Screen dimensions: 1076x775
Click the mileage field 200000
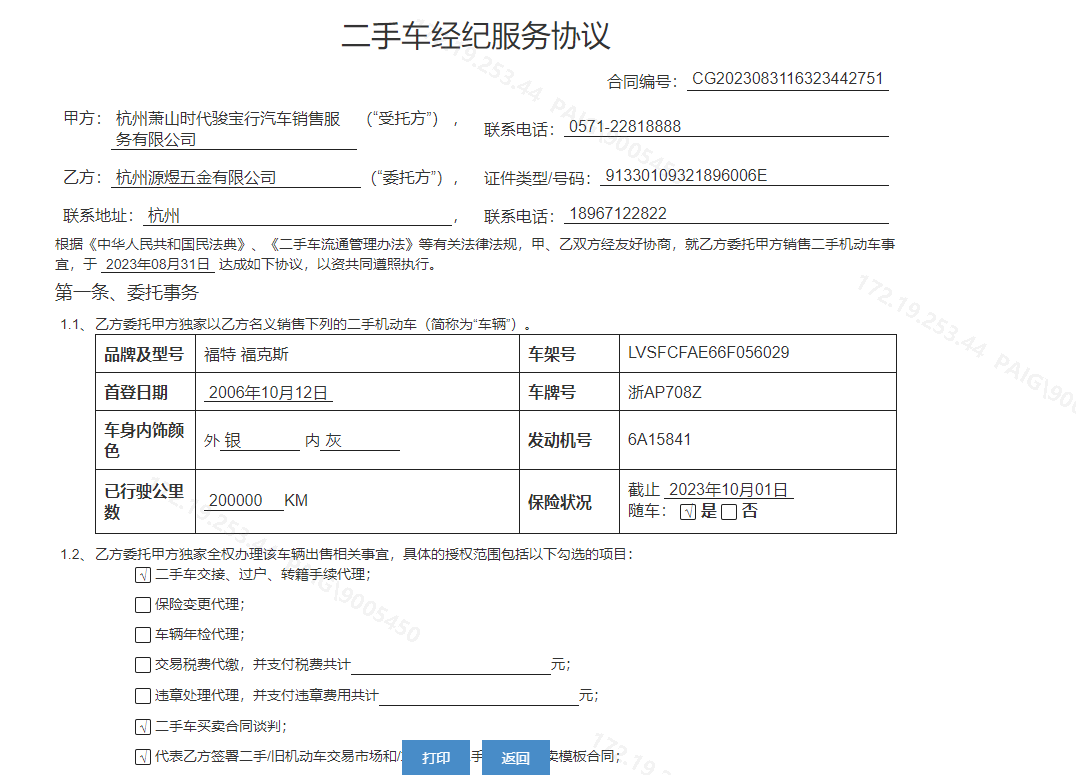(244, 500)
